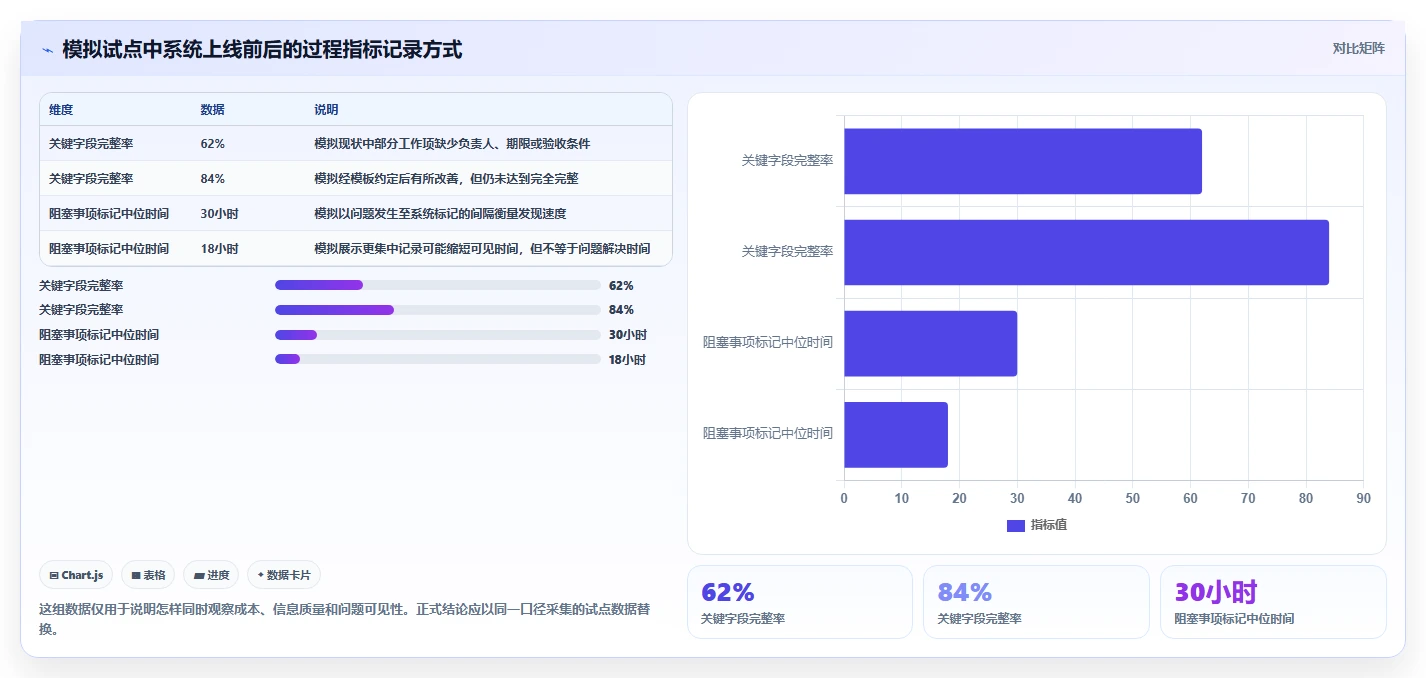The height and width of the screenshot is (678, 1426).
Task: Click the 维度 column header
Action: pyautogui.click(x=61, y=110)
